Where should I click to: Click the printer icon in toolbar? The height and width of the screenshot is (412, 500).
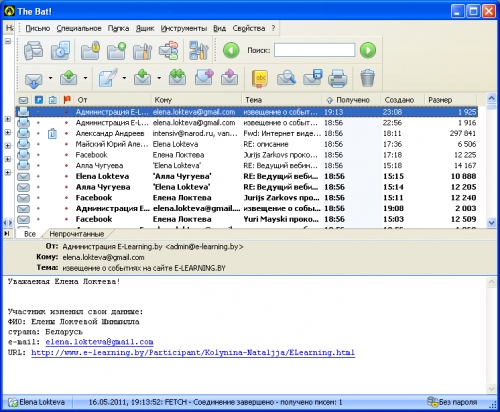[337, 78]
